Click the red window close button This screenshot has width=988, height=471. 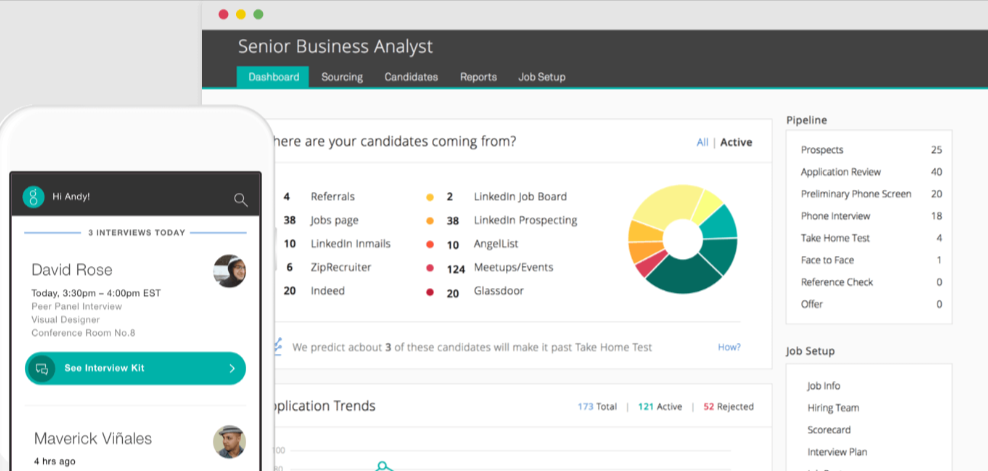(223, 15)
